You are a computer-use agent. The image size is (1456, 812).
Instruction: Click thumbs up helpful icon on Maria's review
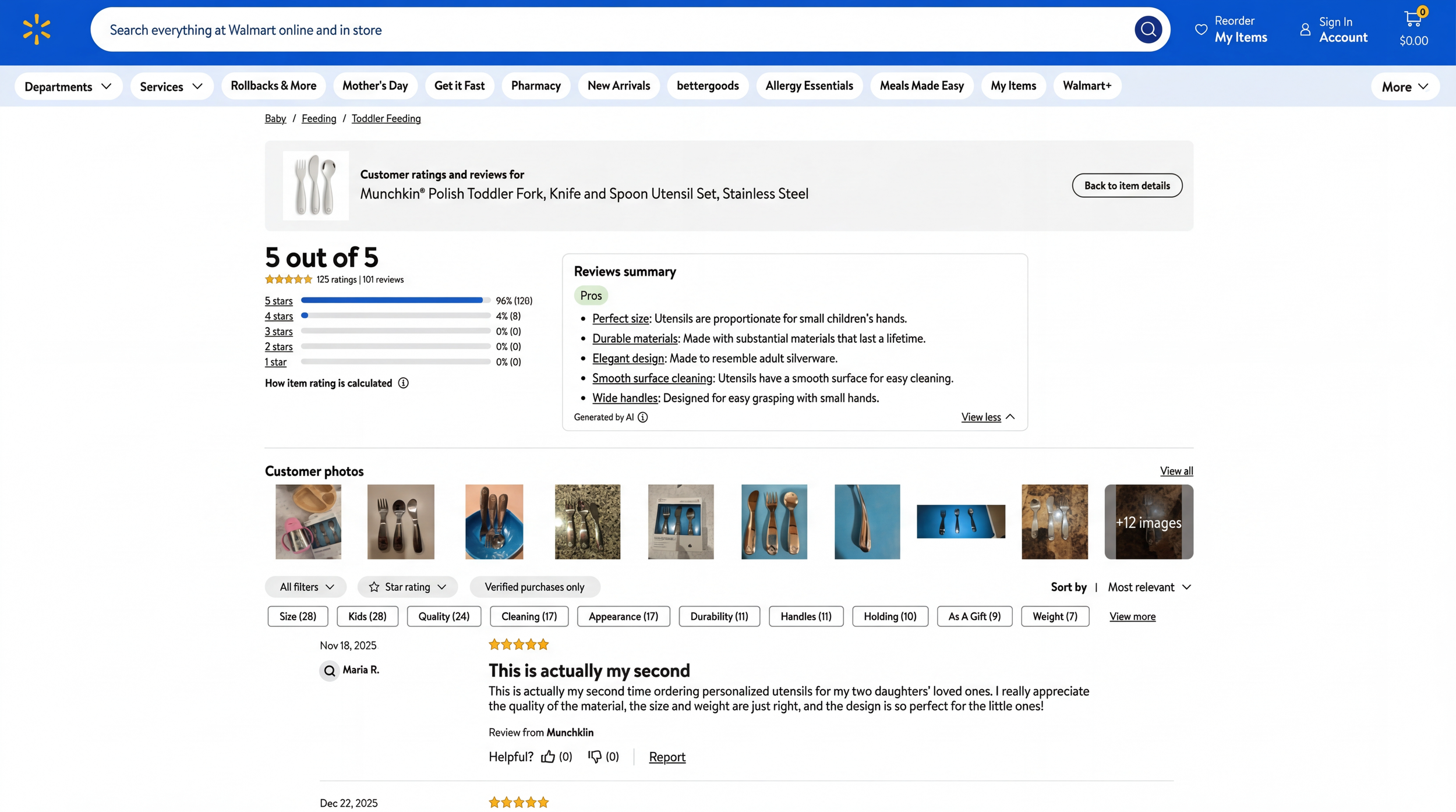[x=547, y=757]
